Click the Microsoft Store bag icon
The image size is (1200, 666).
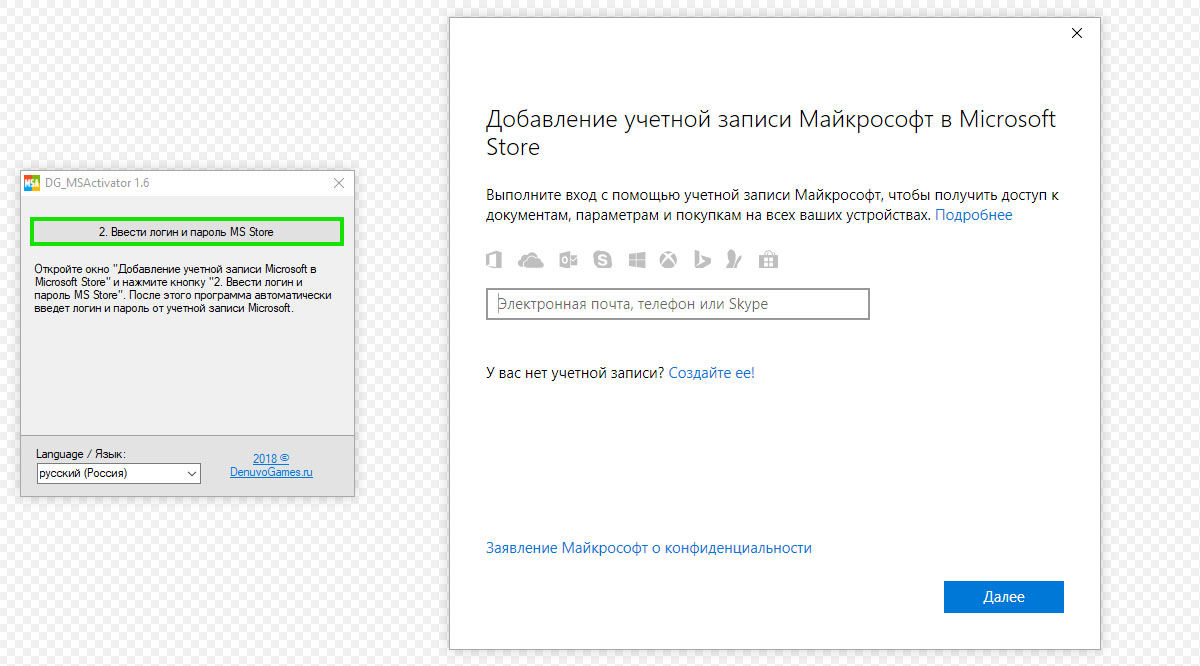[768, 260]
